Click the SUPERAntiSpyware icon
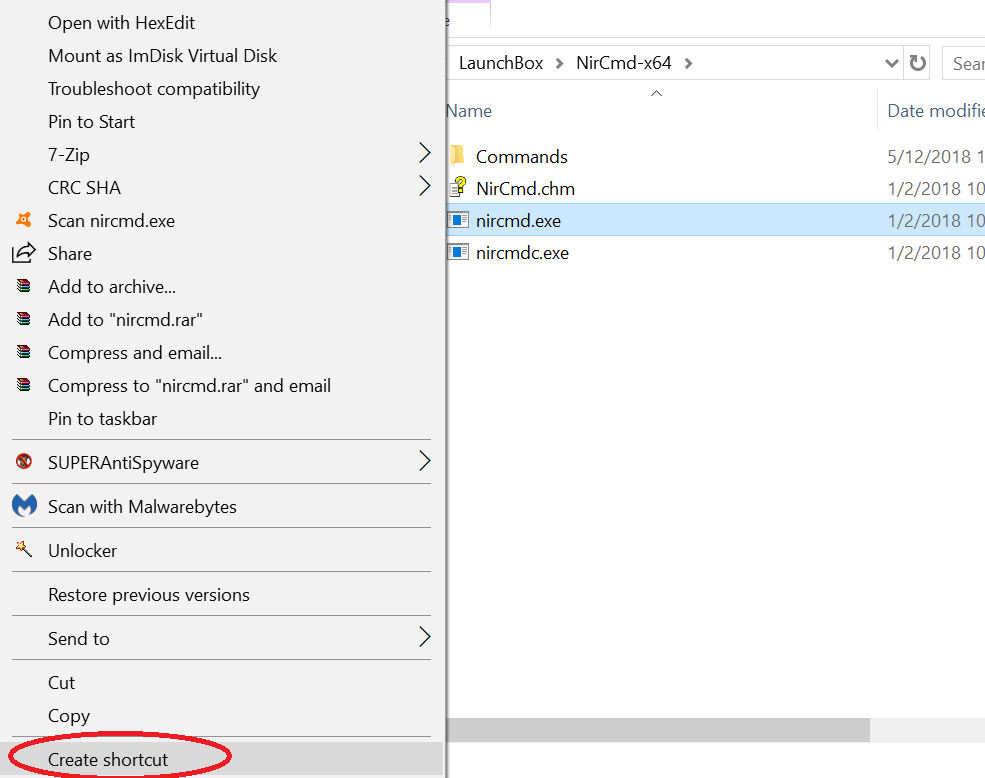 24,461
